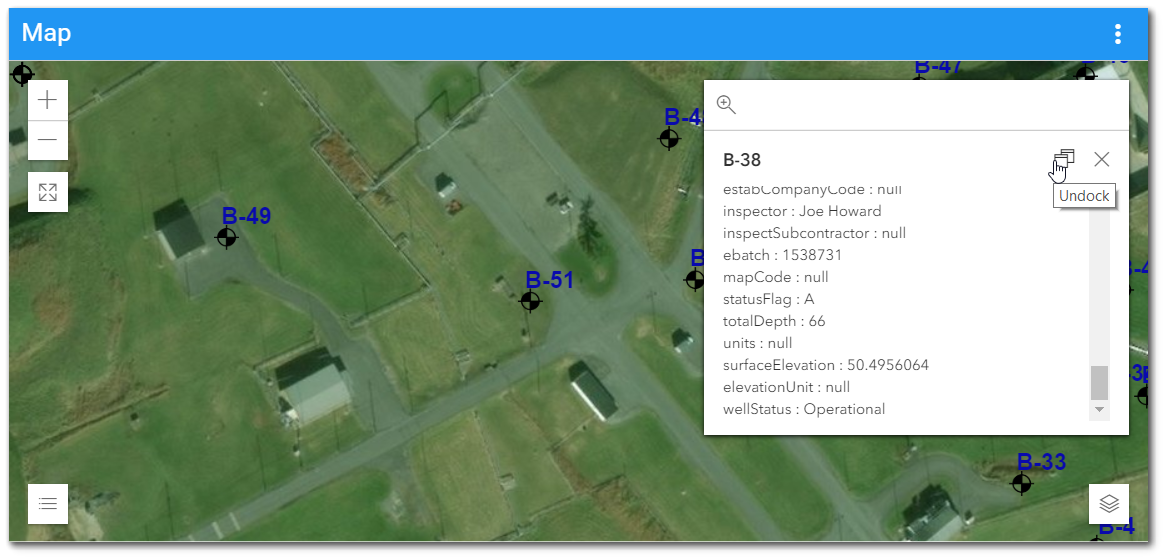Screen dimensions: 1164x558
Task: Click the zoom-to magnifier in popup
Action: pos(726,105)
